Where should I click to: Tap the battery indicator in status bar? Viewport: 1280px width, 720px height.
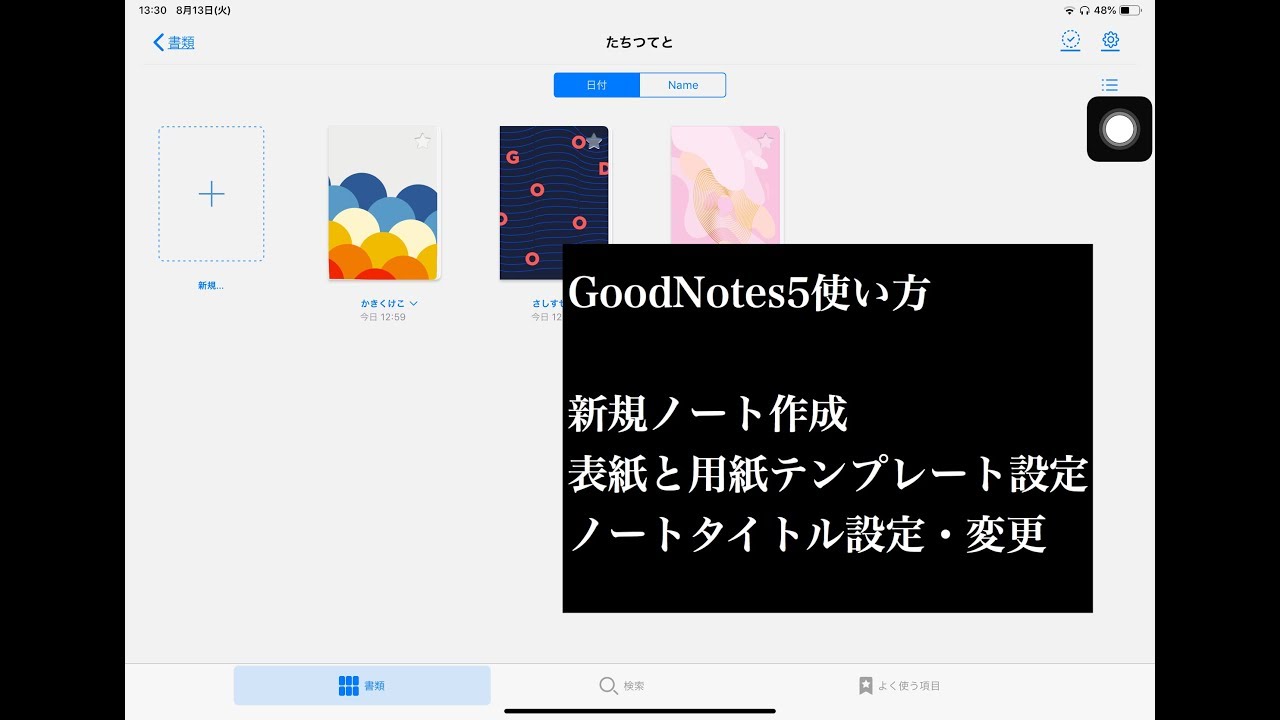1130,10
